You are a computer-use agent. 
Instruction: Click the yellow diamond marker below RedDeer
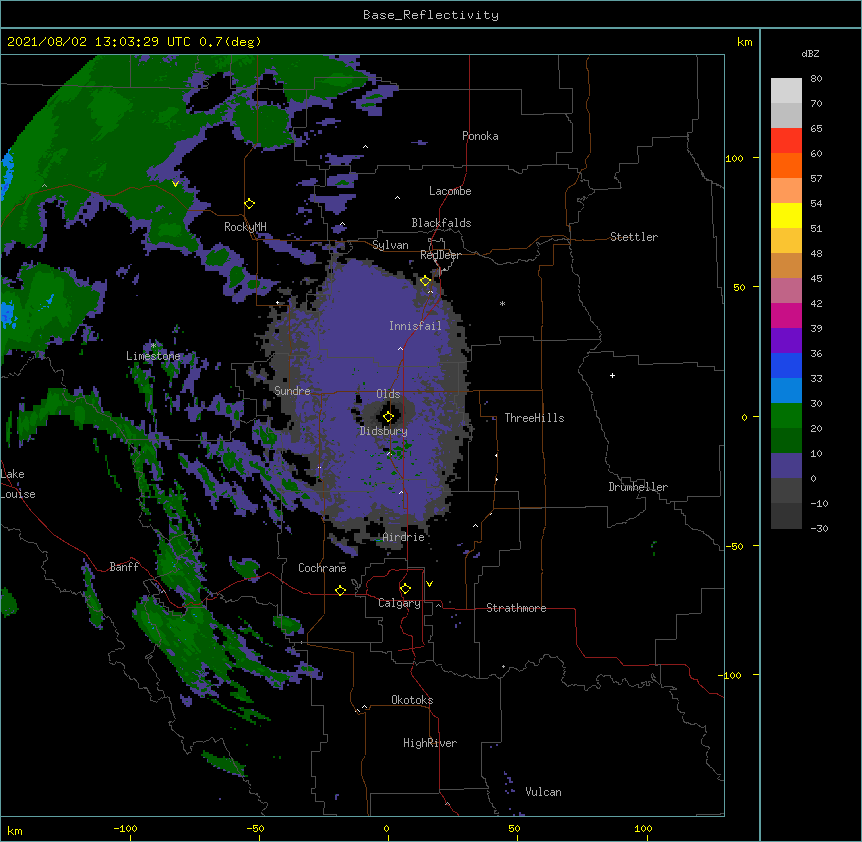click(426, 281)
